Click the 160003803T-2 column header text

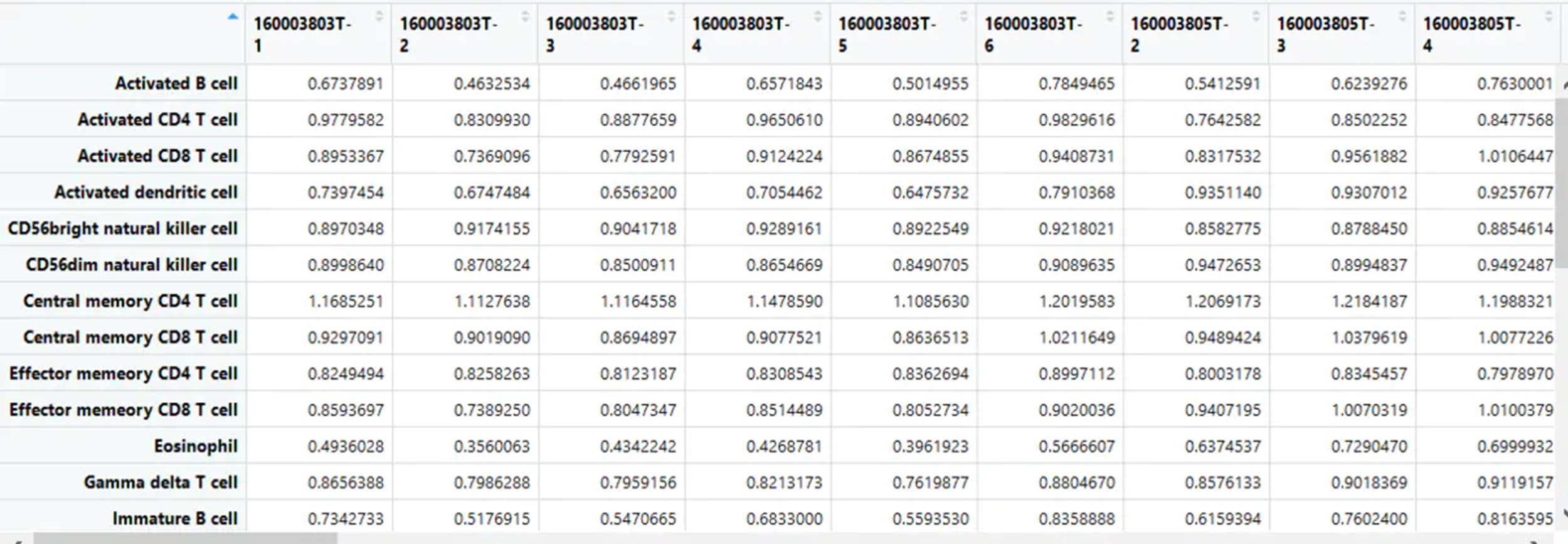[448, 35]
